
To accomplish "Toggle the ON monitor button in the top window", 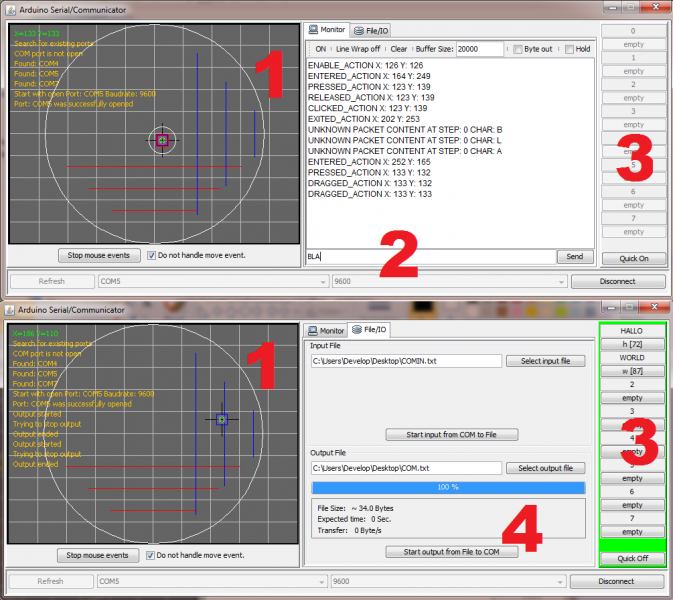I will click(321, 49).
